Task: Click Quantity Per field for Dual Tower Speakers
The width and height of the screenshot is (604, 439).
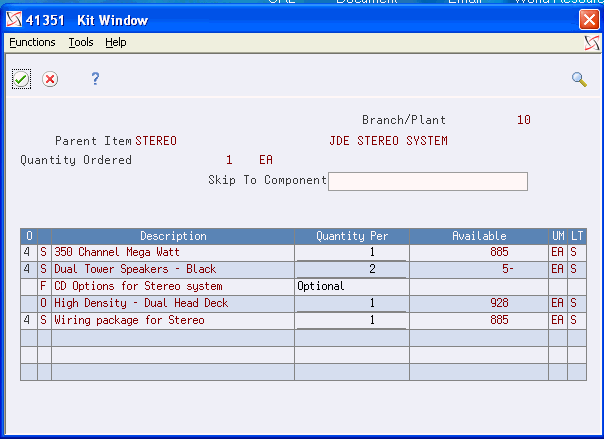Action: (x=351, y=270)
